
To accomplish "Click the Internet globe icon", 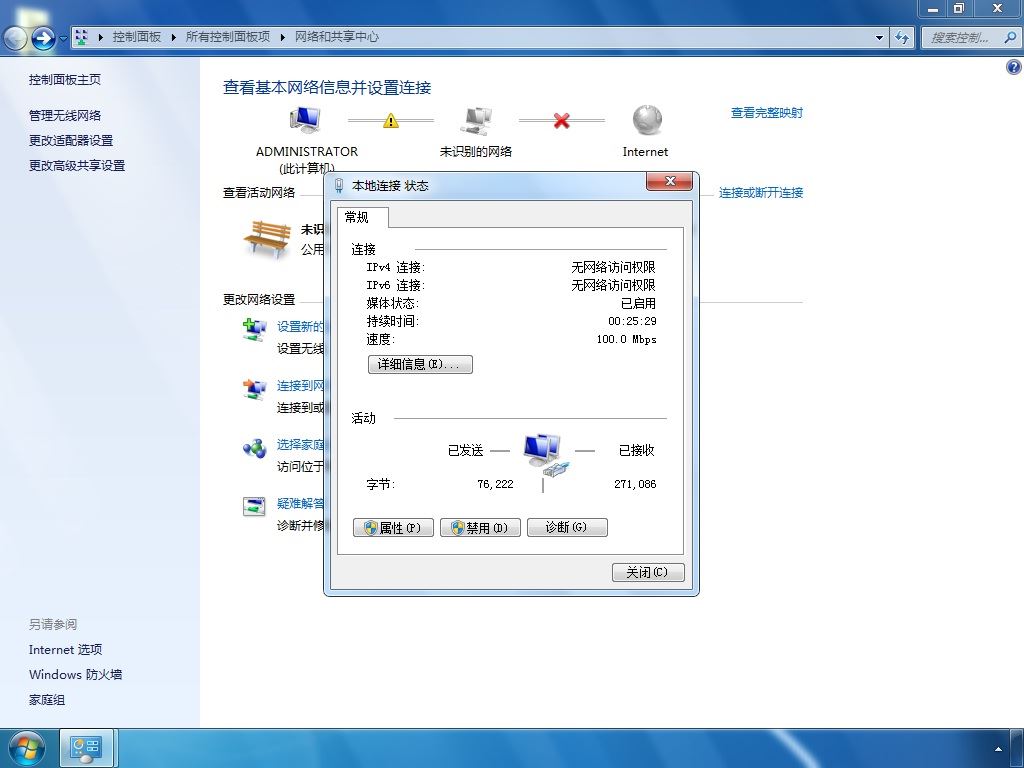I will (647, 120).
